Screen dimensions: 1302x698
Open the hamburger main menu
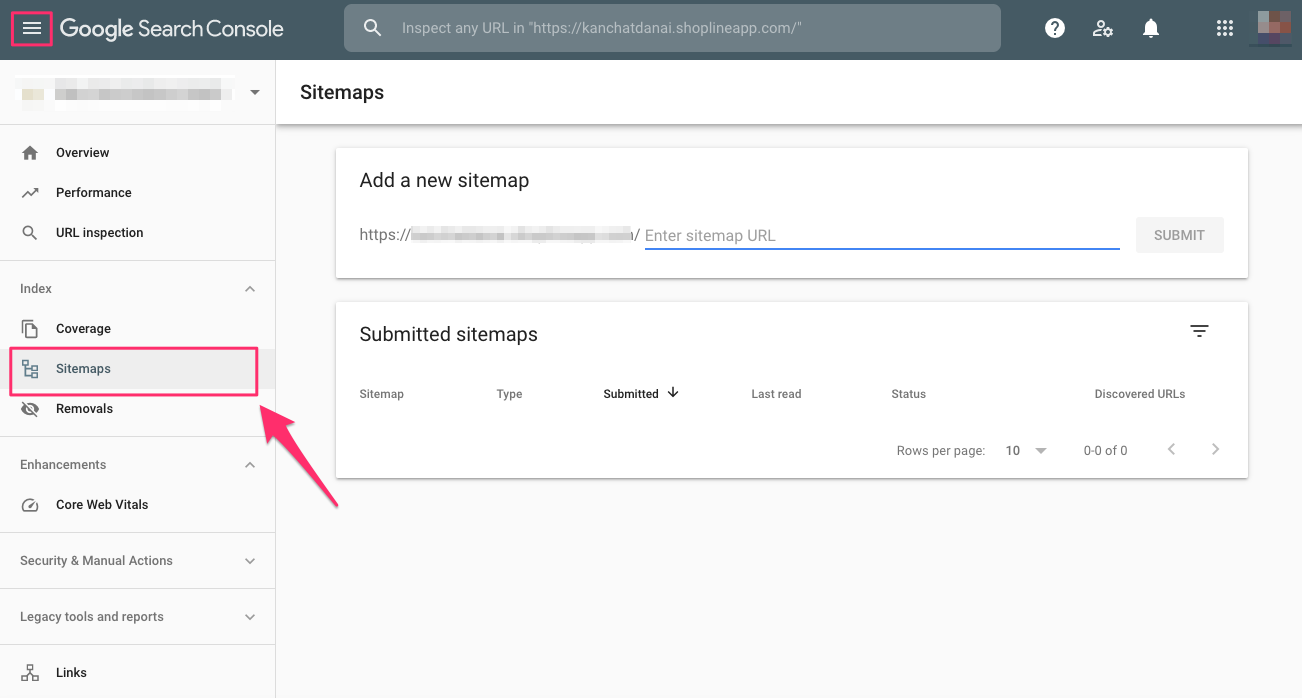32,29
